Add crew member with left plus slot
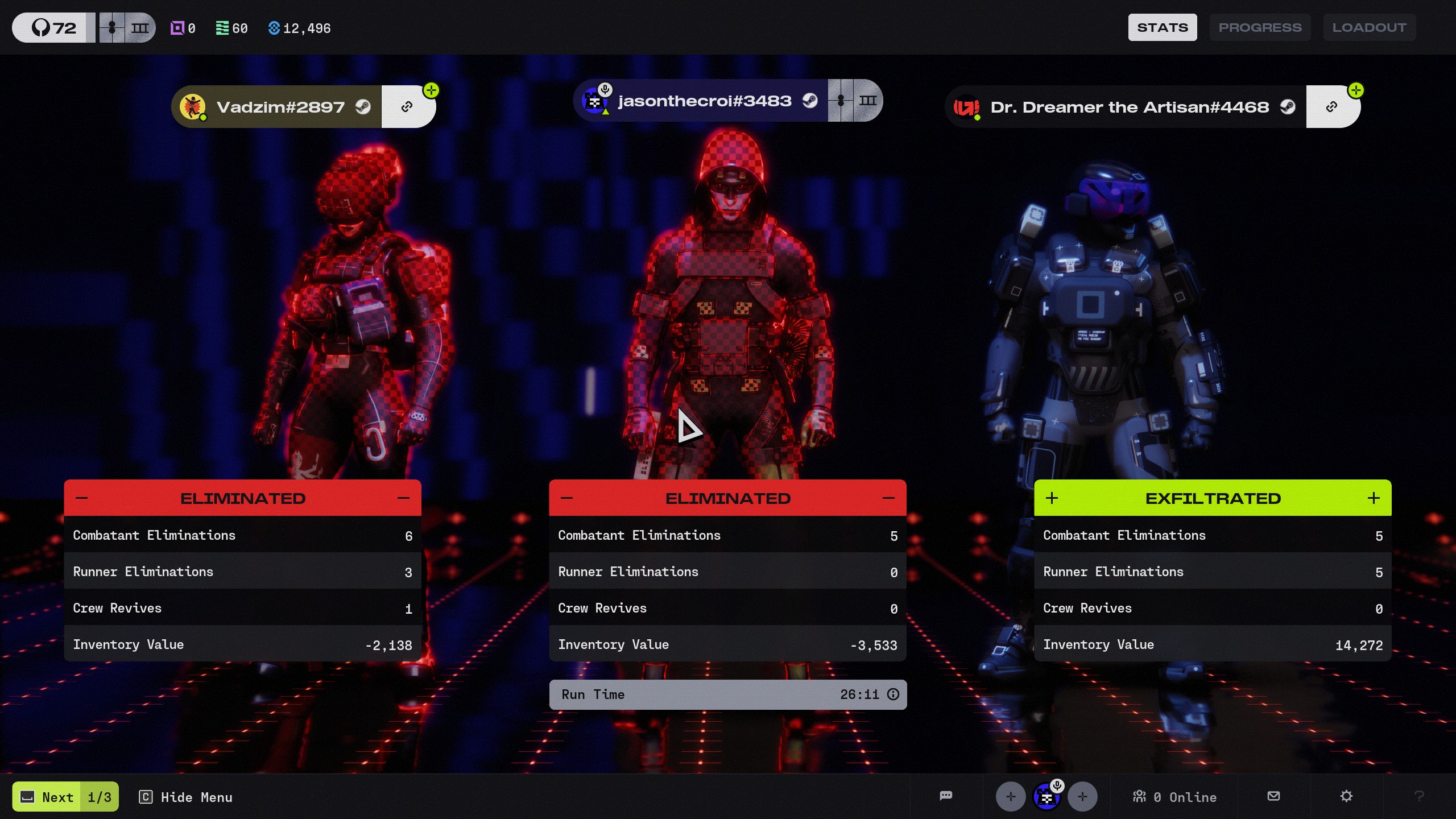1456x819 pixels. click(1011, 797)
